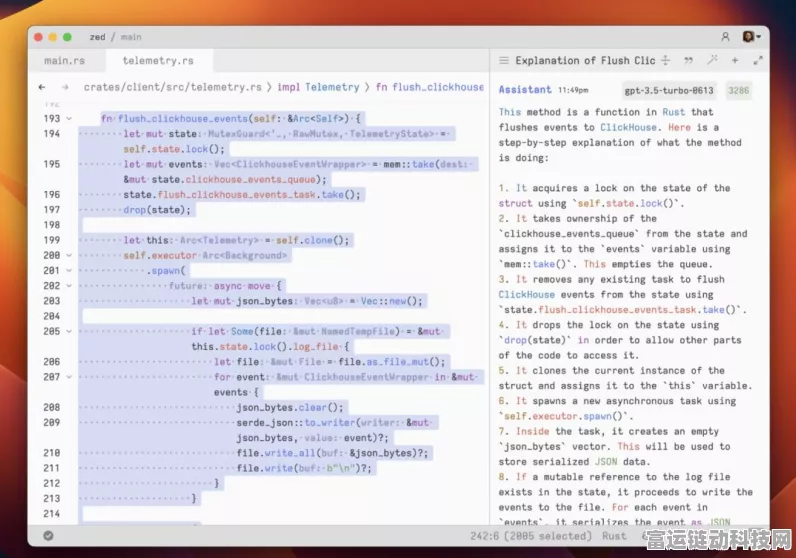
Task: Click the 'main' branch name in title bar
Action: 131,37
